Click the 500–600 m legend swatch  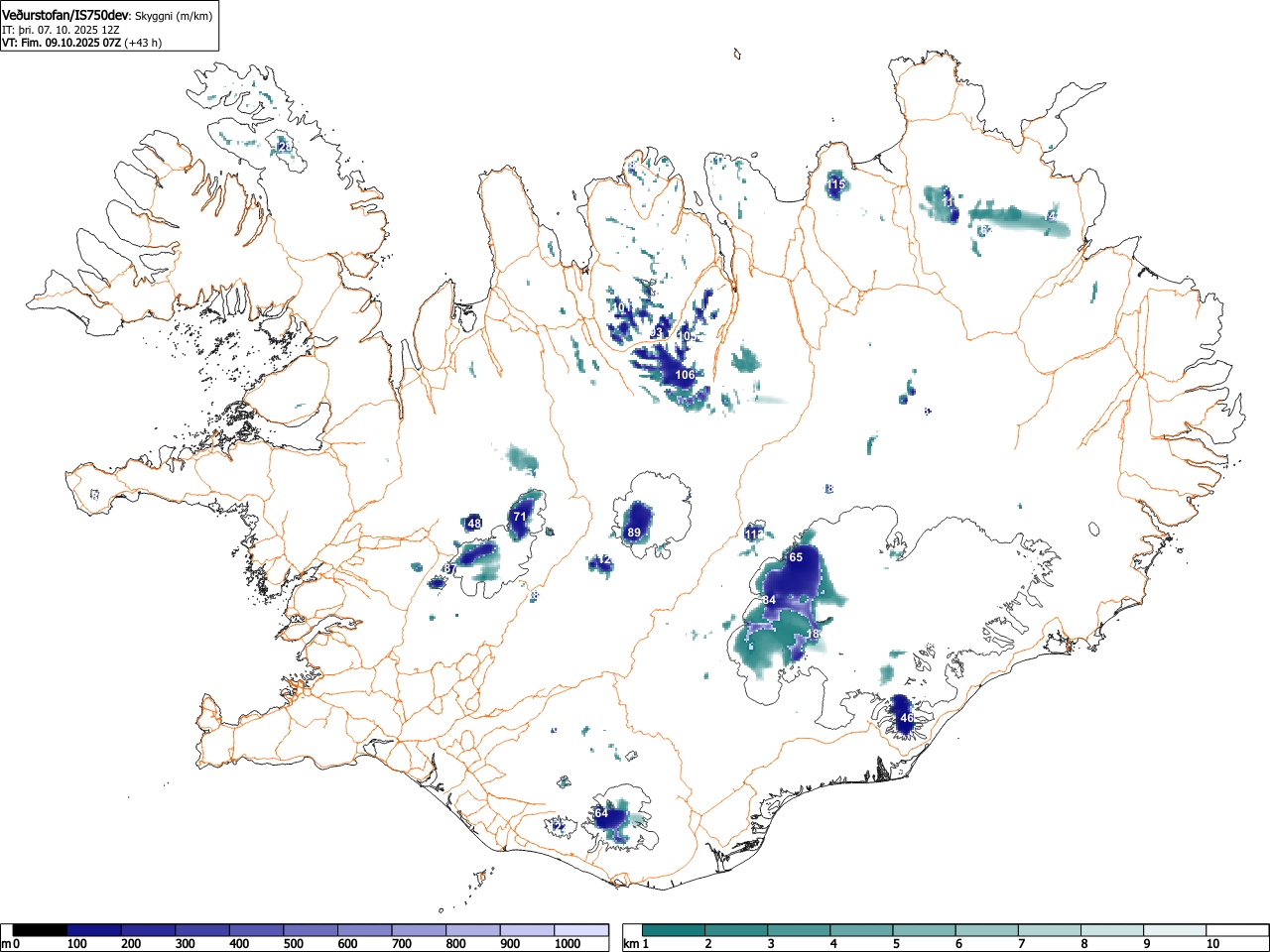(311, 930)
